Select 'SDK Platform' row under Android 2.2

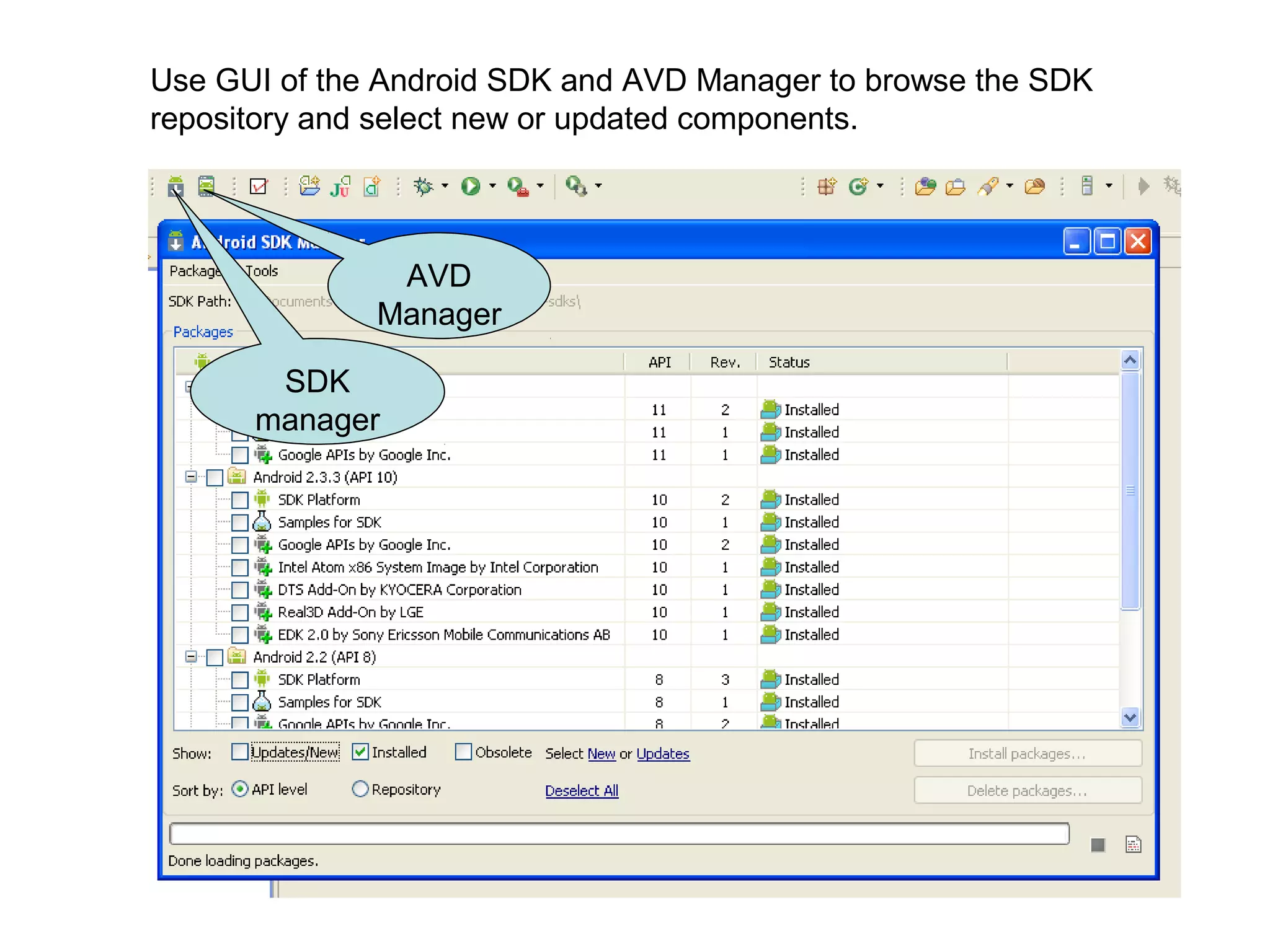[647, 680]
